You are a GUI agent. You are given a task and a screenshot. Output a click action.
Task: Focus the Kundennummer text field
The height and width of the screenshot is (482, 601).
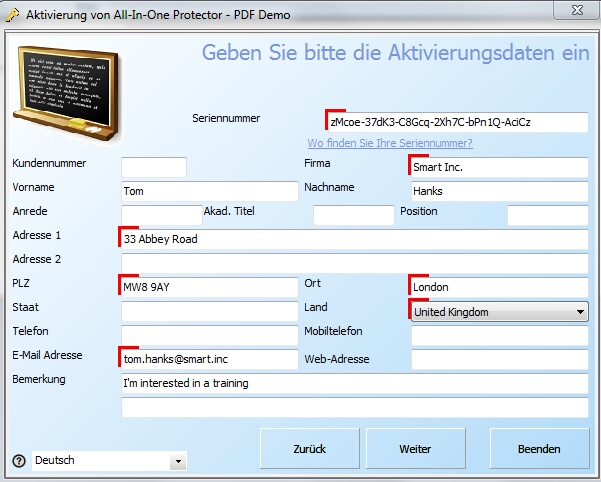click(x=154, y=167)
